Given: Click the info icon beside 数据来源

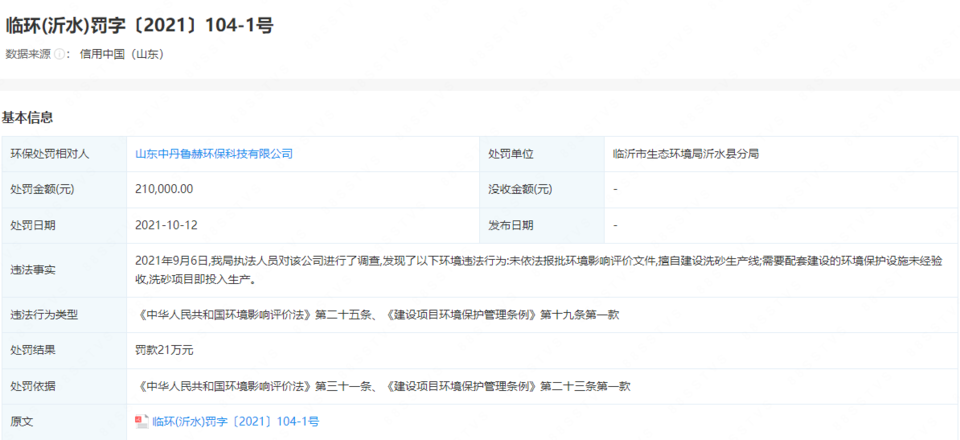Looking at the screenshot, I should click(59, 54).
